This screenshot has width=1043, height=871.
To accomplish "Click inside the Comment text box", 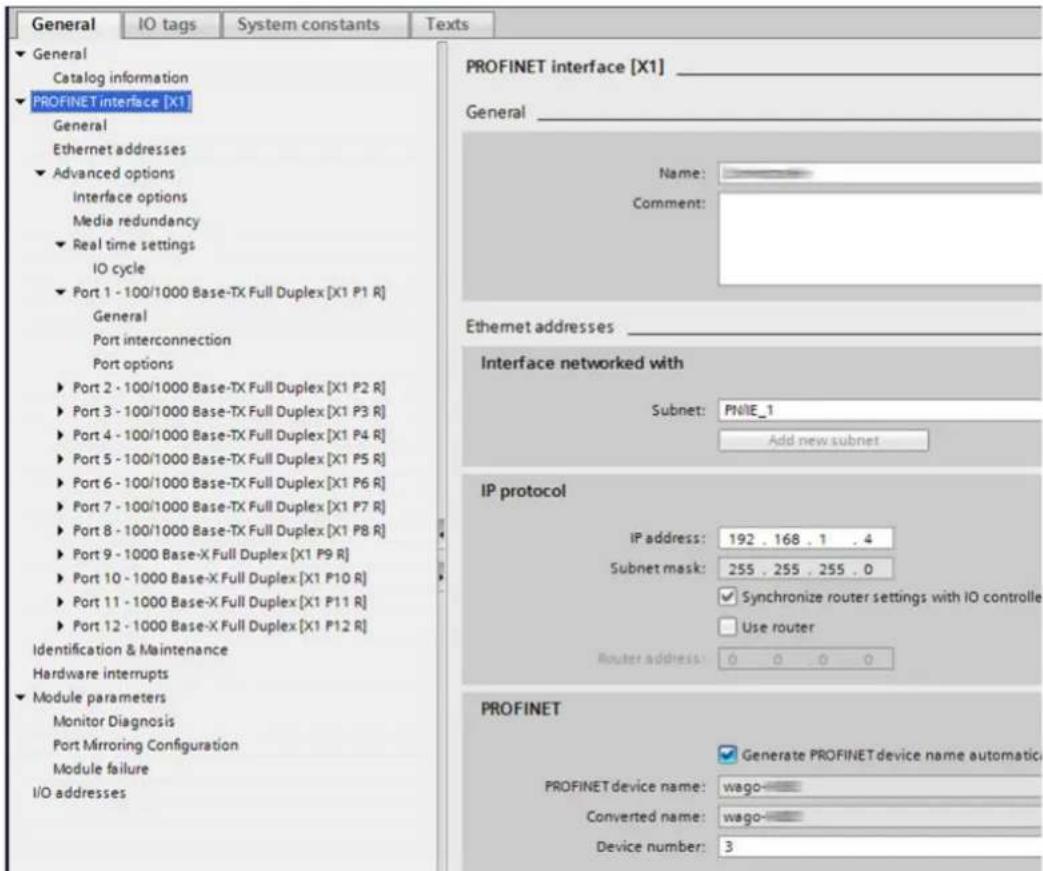I will tap(880, 239).
